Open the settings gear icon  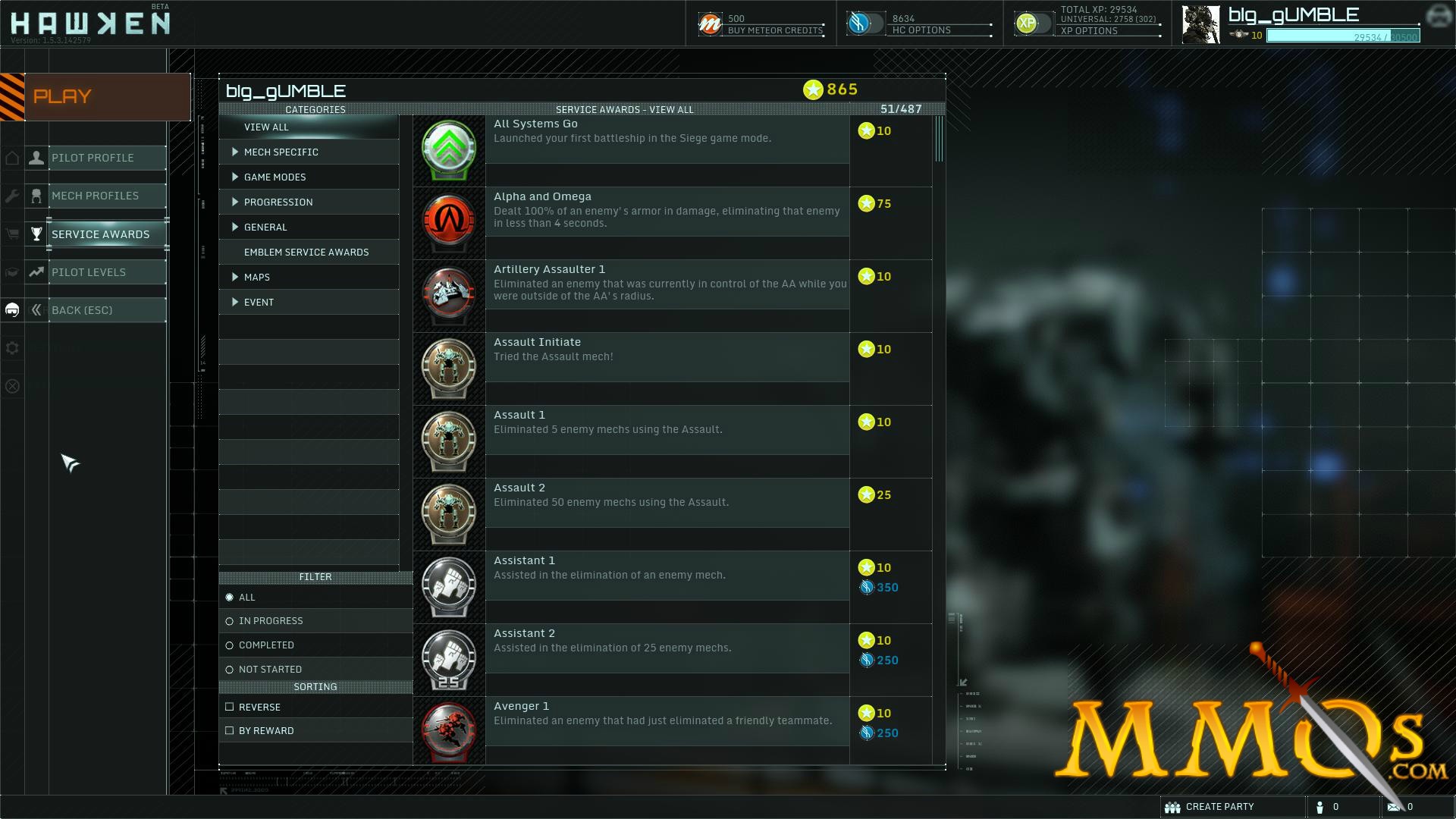(12, 348)
